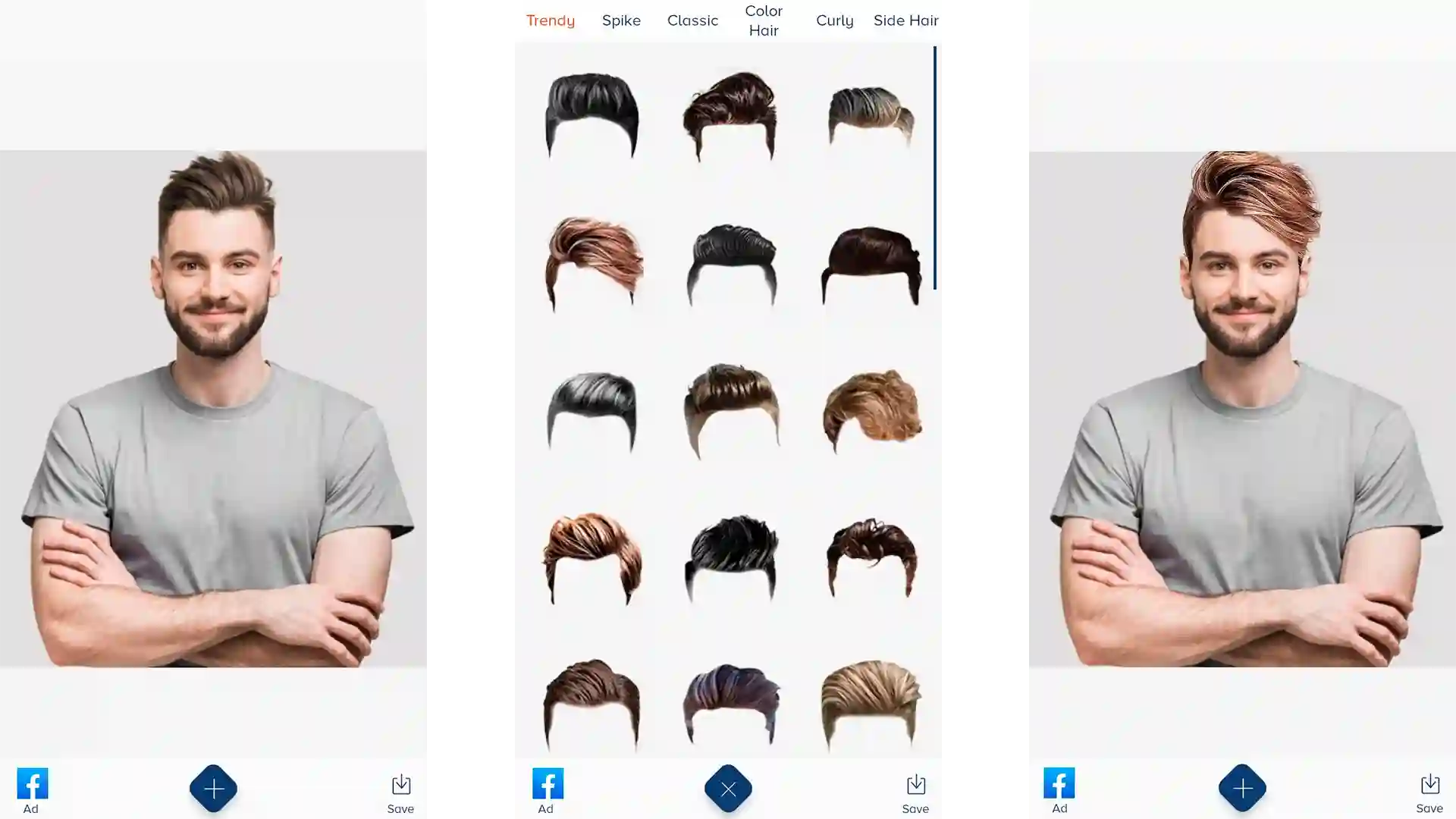Toggle the Color Hair category filter
Screen dimensions: 1456x819
point(764,20)
